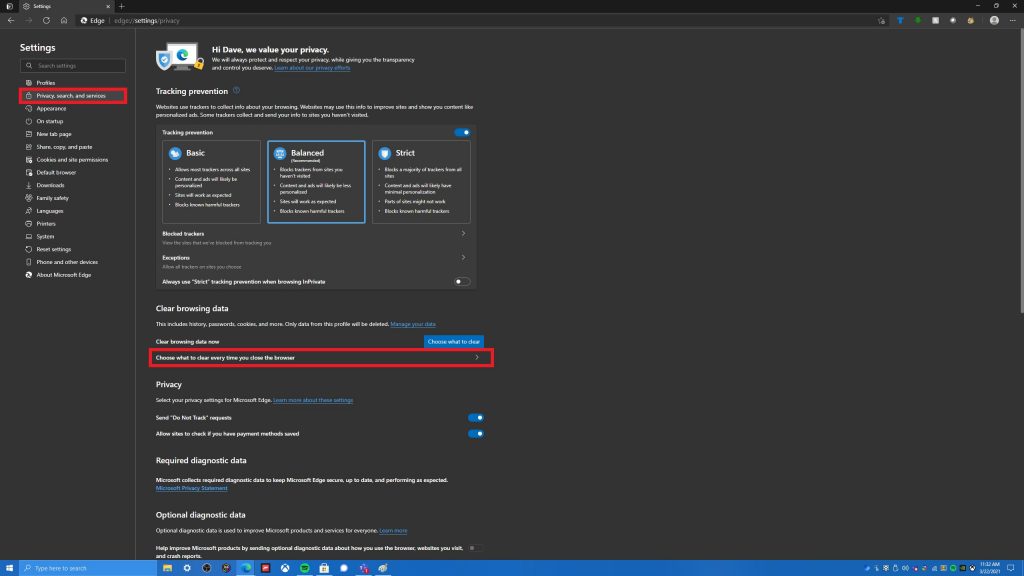Open Spotify from the taskbar
Image resolution: width=1024 pixels, height=576 pixels.
click(305, 568)
